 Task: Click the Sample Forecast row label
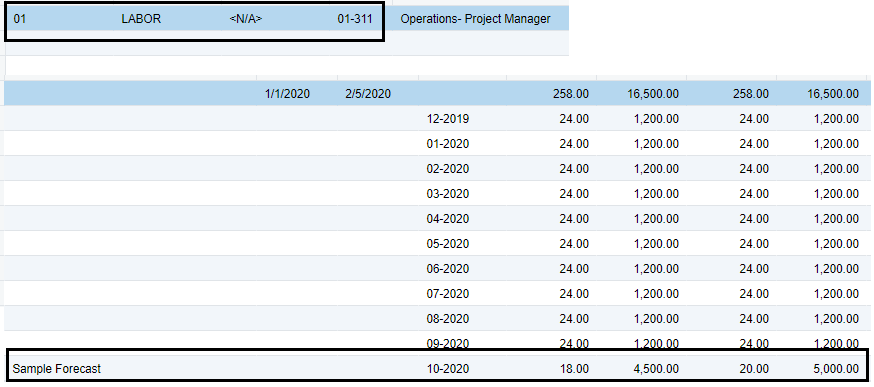57,369
